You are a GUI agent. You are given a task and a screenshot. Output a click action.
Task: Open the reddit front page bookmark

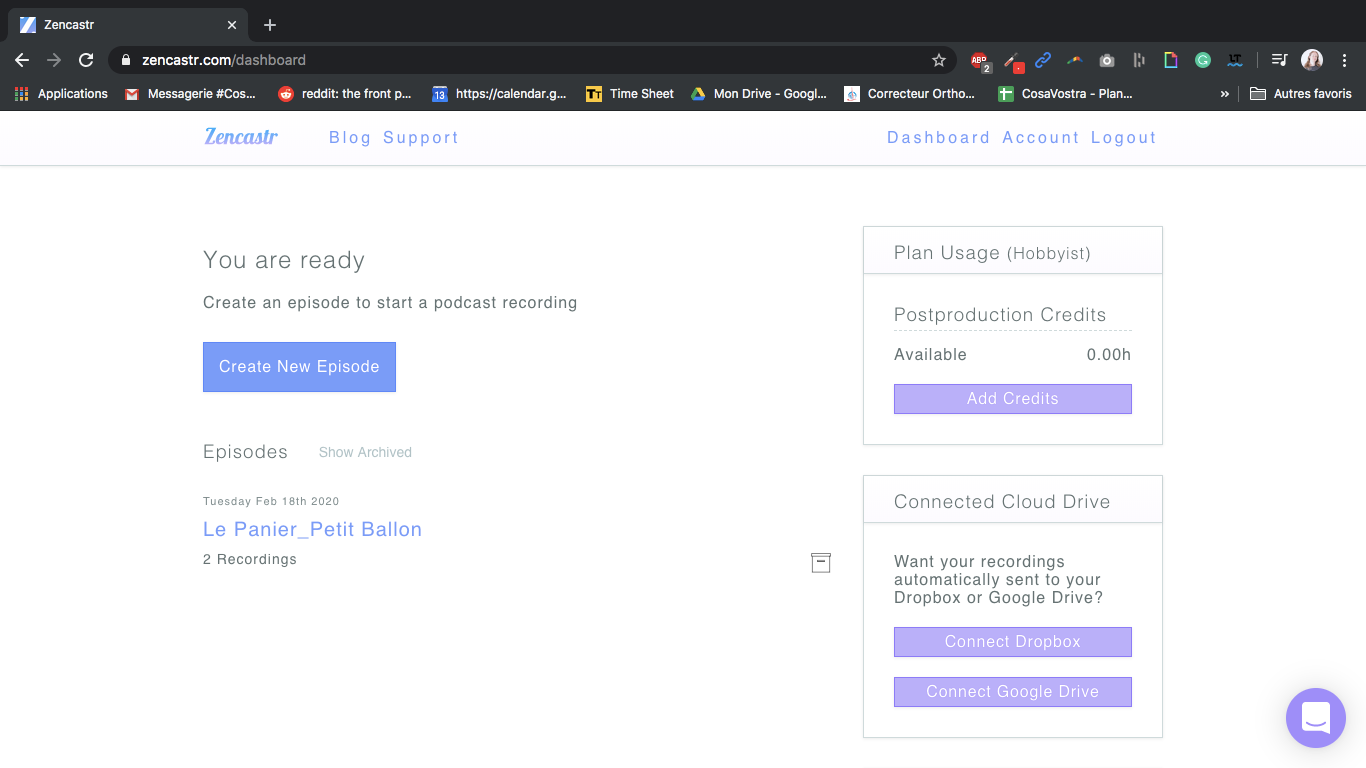(x=345, y=94)
